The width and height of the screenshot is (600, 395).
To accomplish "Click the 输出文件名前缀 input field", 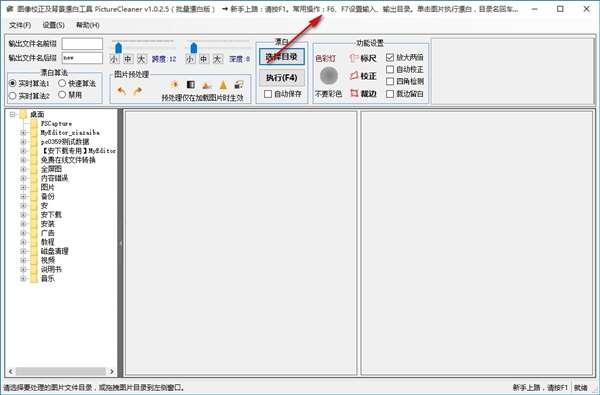I will click(x=82, y=44).
